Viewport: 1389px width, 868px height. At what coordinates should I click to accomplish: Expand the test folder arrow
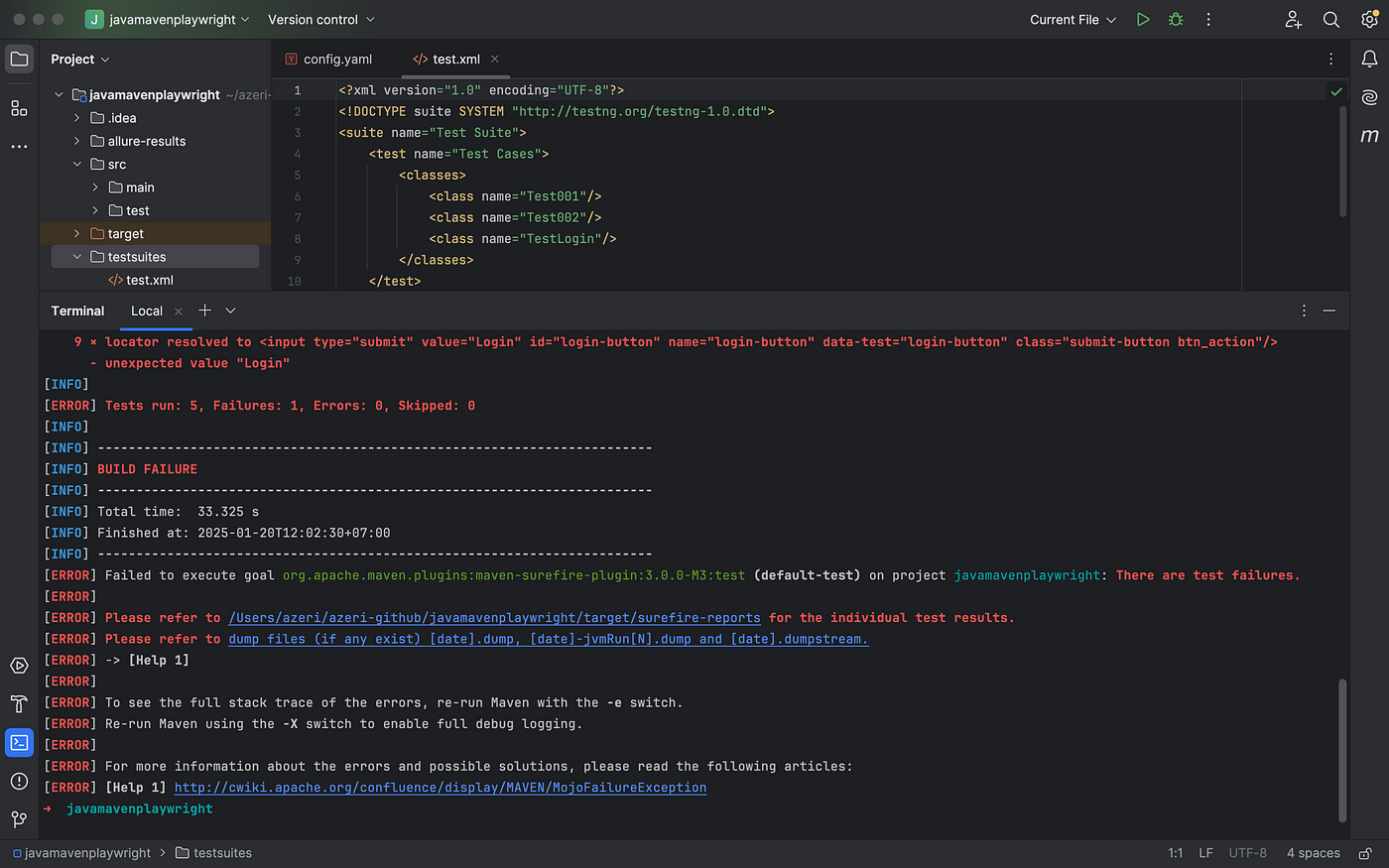pyautogui.click(x=95, y=210)
